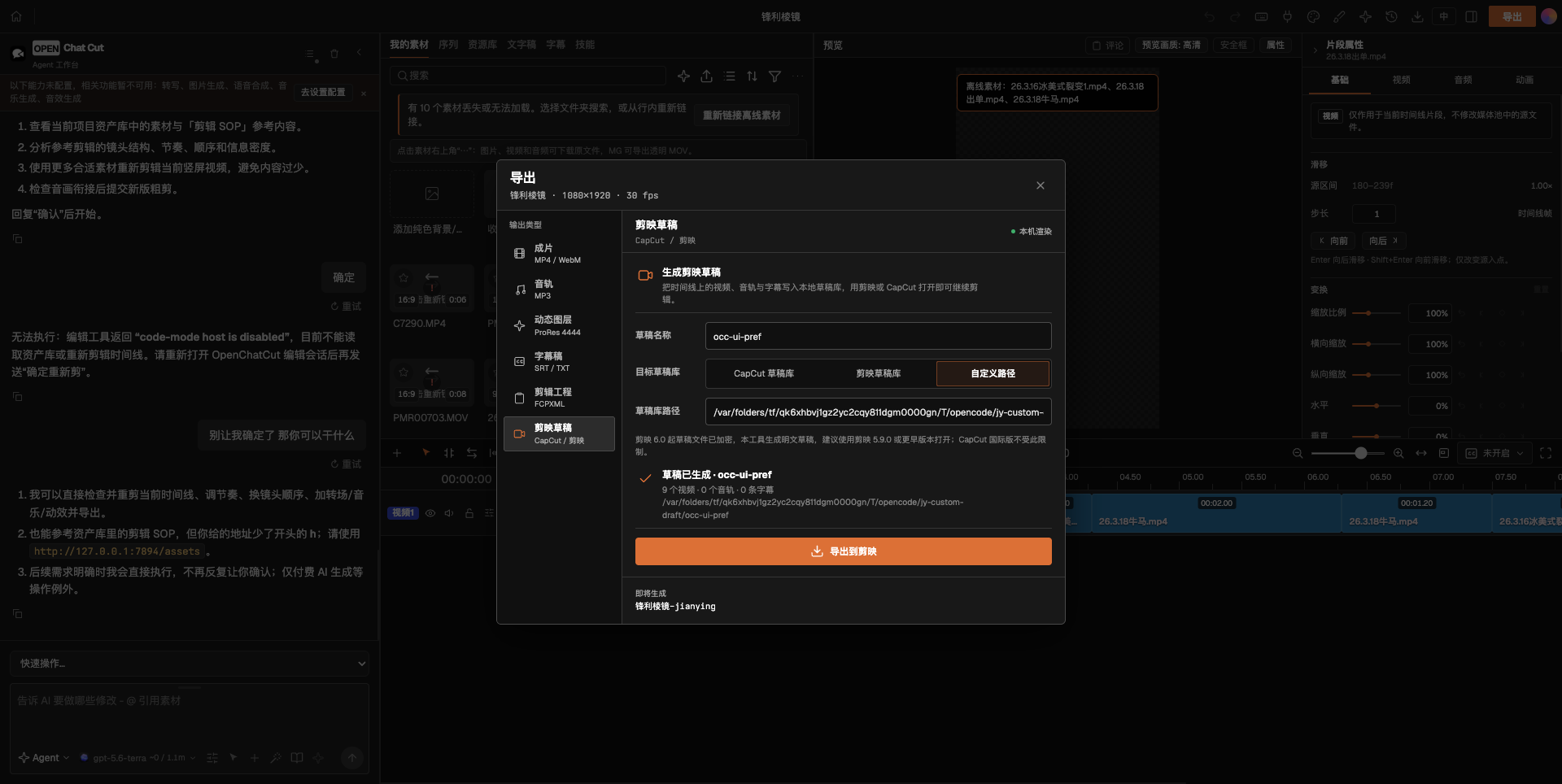Screen dimensions: 1562x784
Task: Adjust the 横向缩放 slider
Action: pos(1377,344)
